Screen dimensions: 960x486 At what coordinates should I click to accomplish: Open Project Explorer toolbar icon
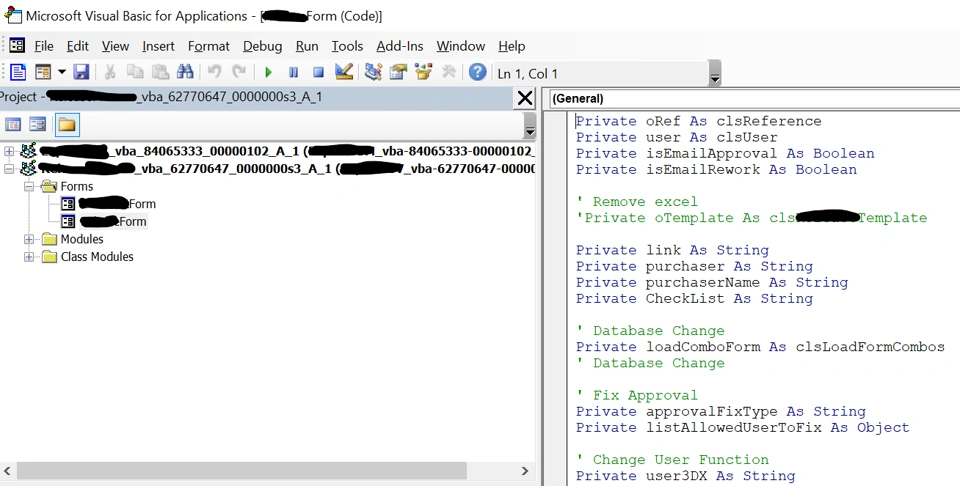(x=373, y=72)
